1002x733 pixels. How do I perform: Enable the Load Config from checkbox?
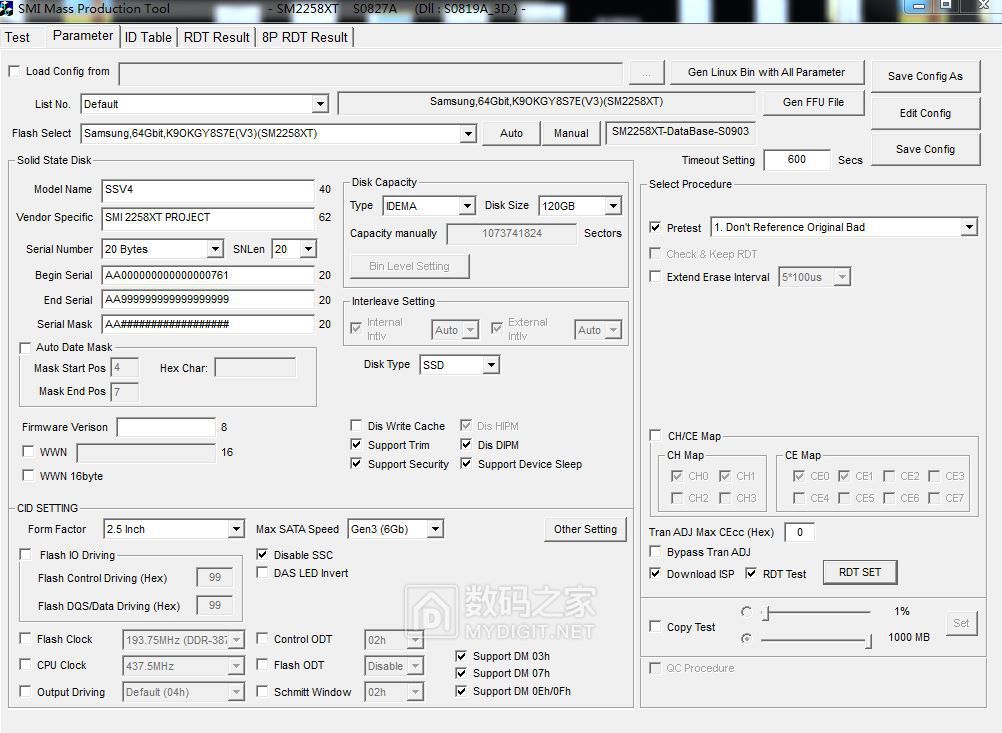coord(14,71)
